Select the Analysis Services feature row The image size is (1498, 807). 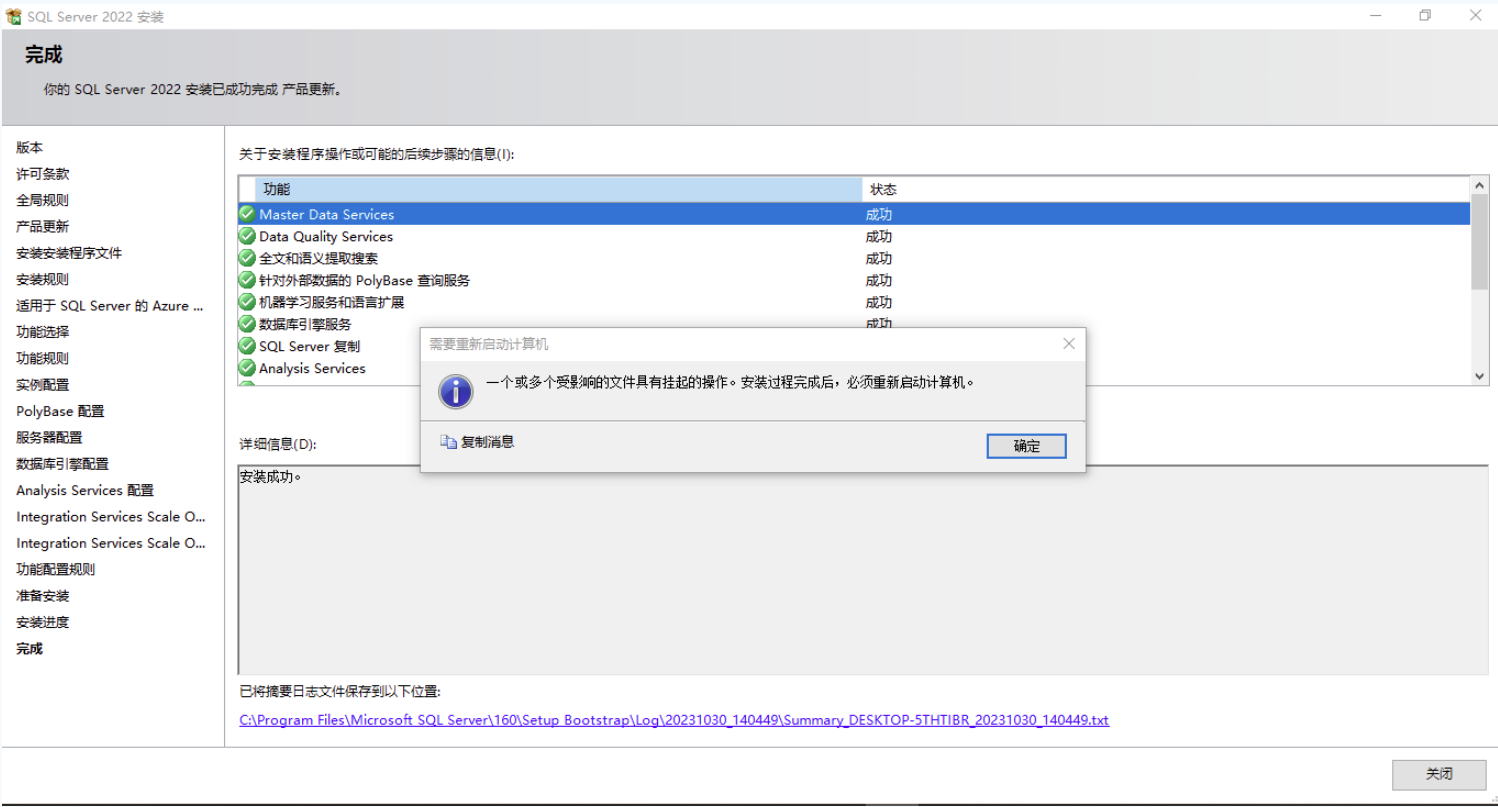[330, 368]
